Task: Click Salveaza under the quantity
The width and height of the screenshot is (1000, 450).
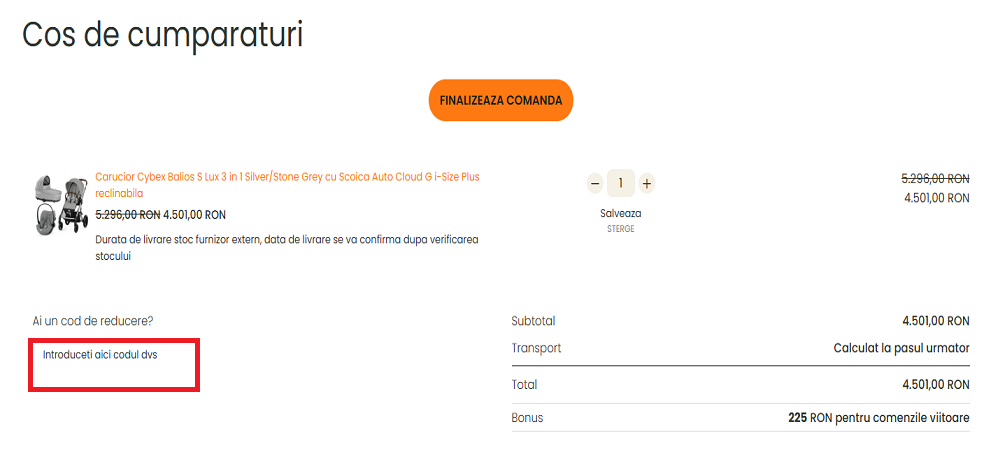Action: pyautogui.click(x=620, y=213)
